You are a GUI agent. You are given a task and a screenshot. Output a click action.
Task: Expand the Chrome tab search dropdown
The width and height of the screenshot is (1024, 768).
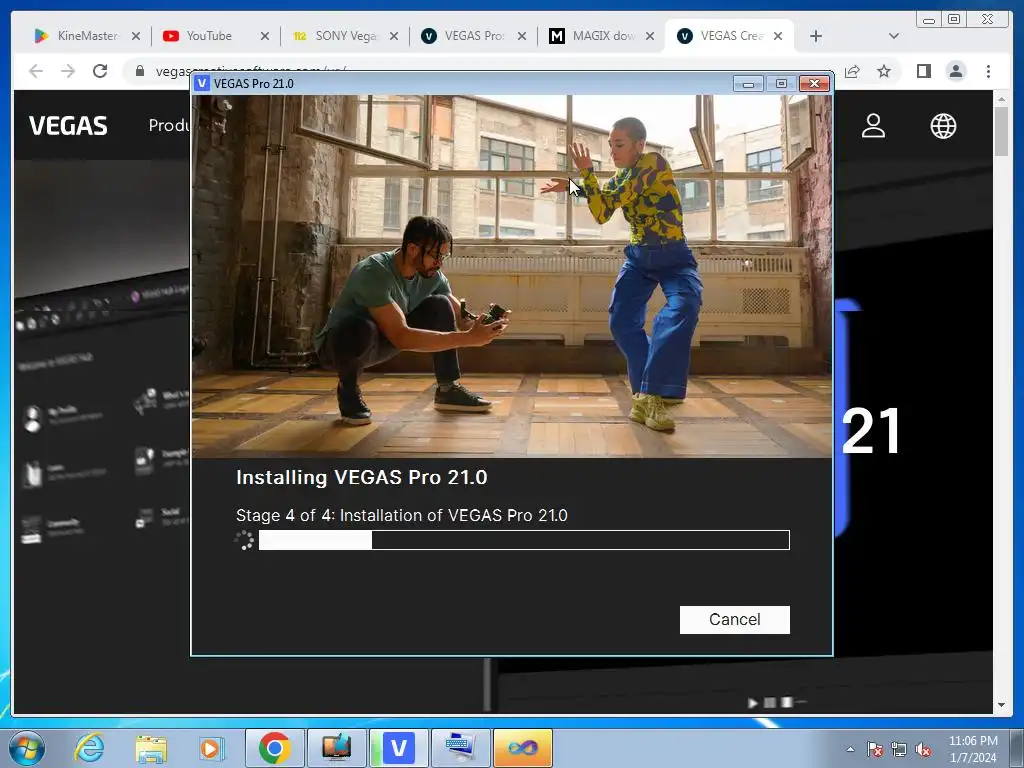(894, 36)
